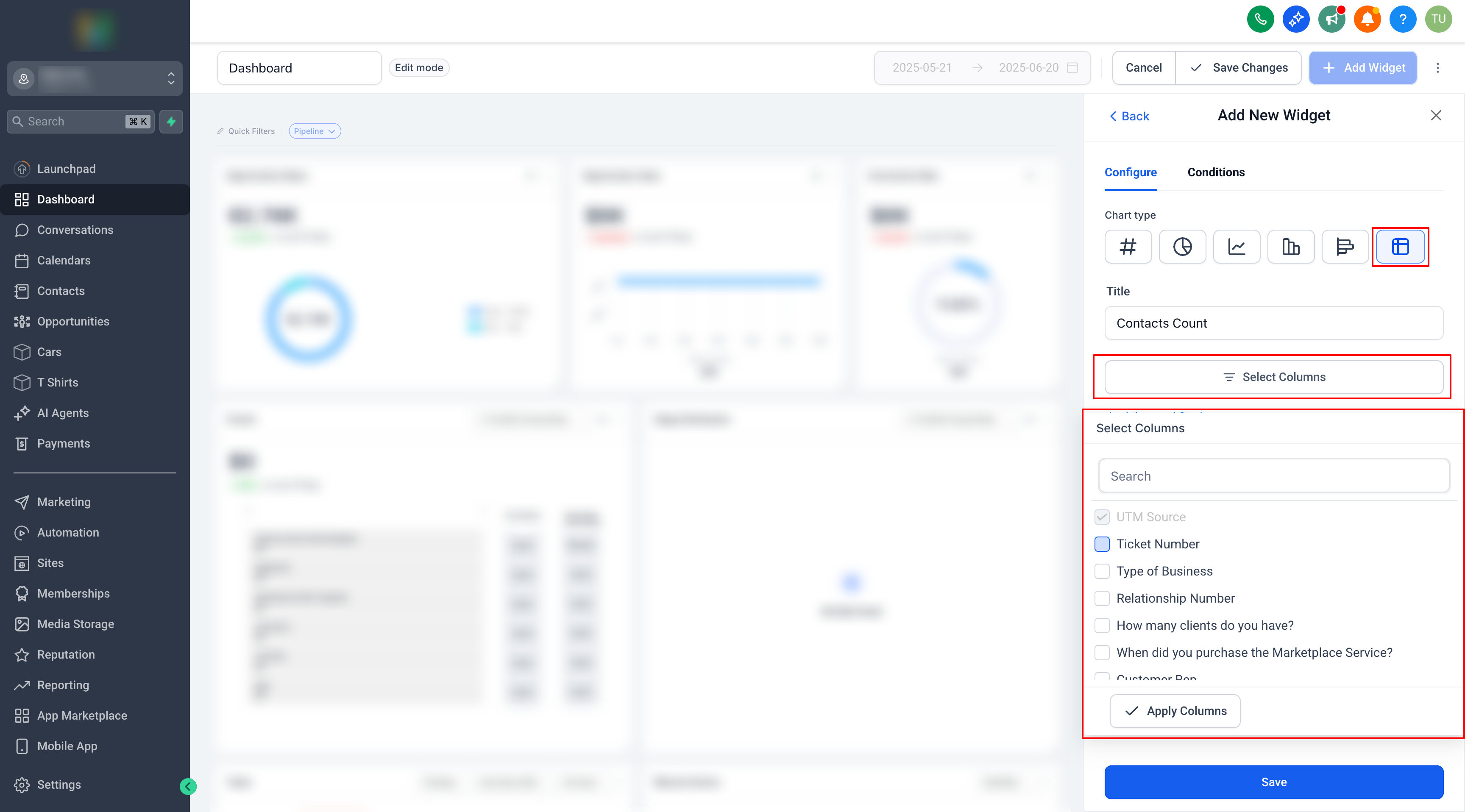Open Reporting from the sidebar
Image resolution: width=1465 pixels, height=812 pixels.
tap(63, 685)
